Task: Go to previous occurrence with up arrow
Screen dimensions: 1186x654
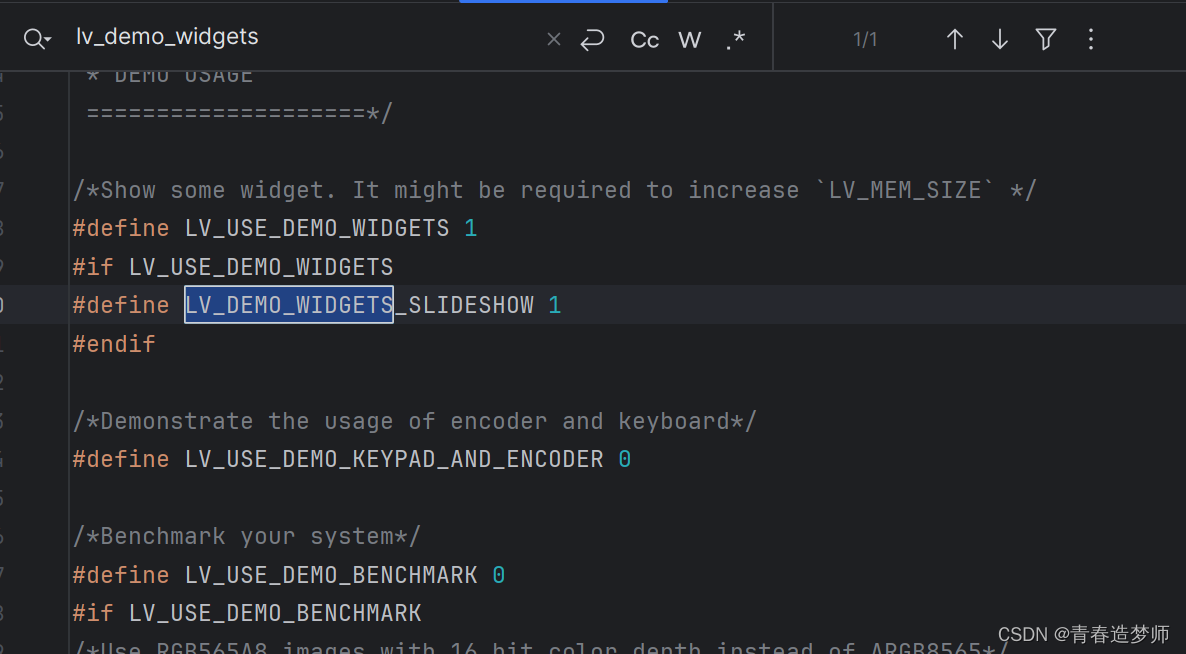Action: (954, 39)
